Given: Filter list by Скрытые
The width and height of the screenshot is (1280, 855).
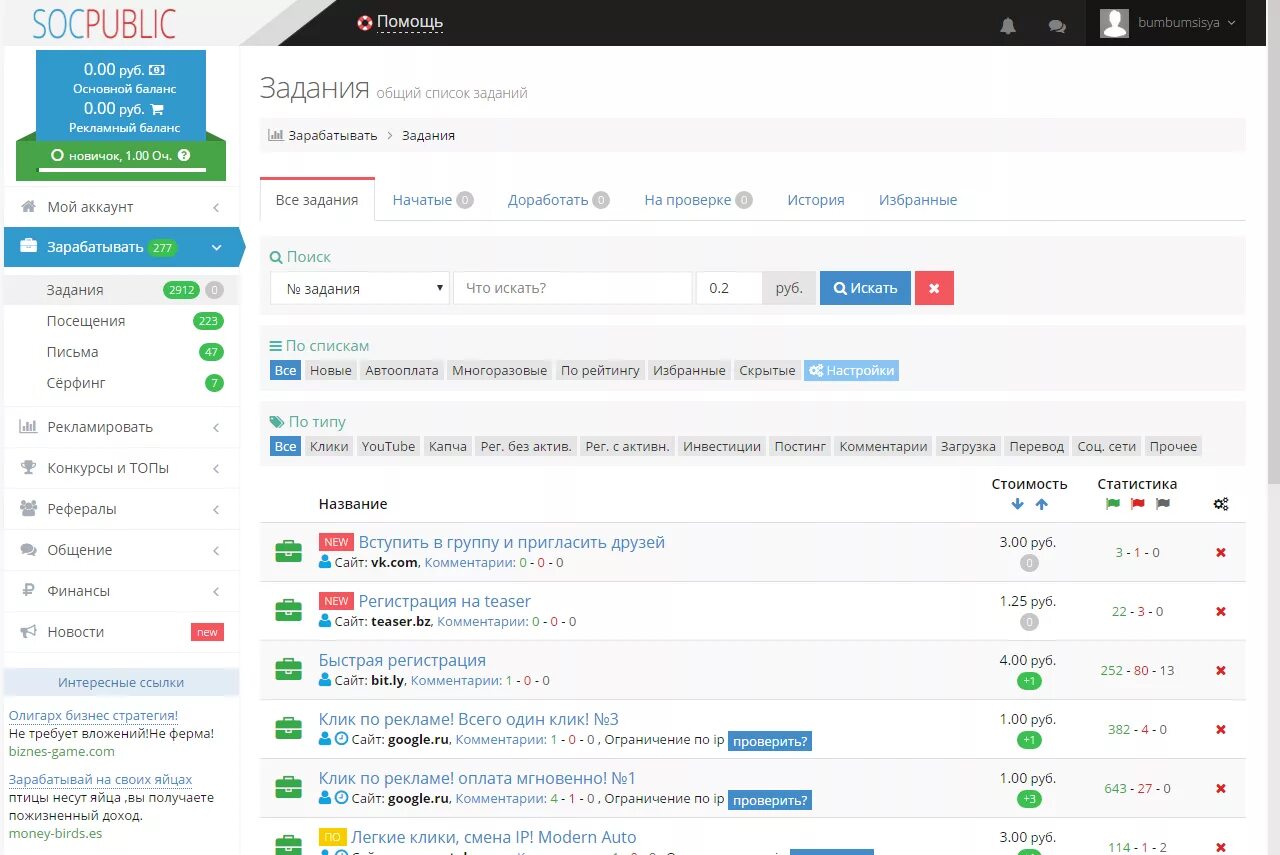Looking at the screenshot, I should (x=768, y=370).
